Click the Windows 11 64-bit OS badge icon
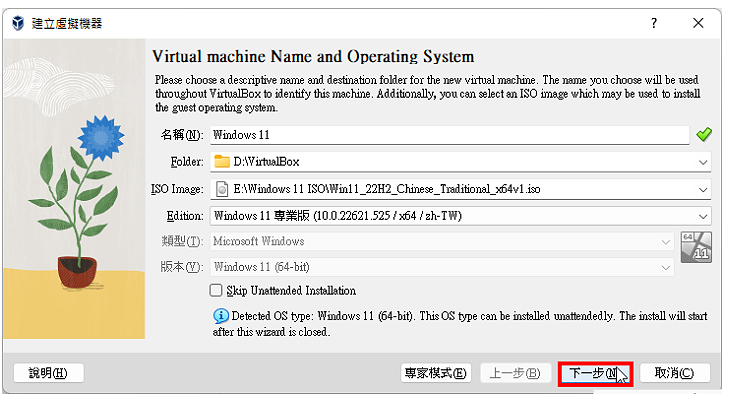Image resolution: width=734 pixels, height=397 pixels. [x=696, y=247]
